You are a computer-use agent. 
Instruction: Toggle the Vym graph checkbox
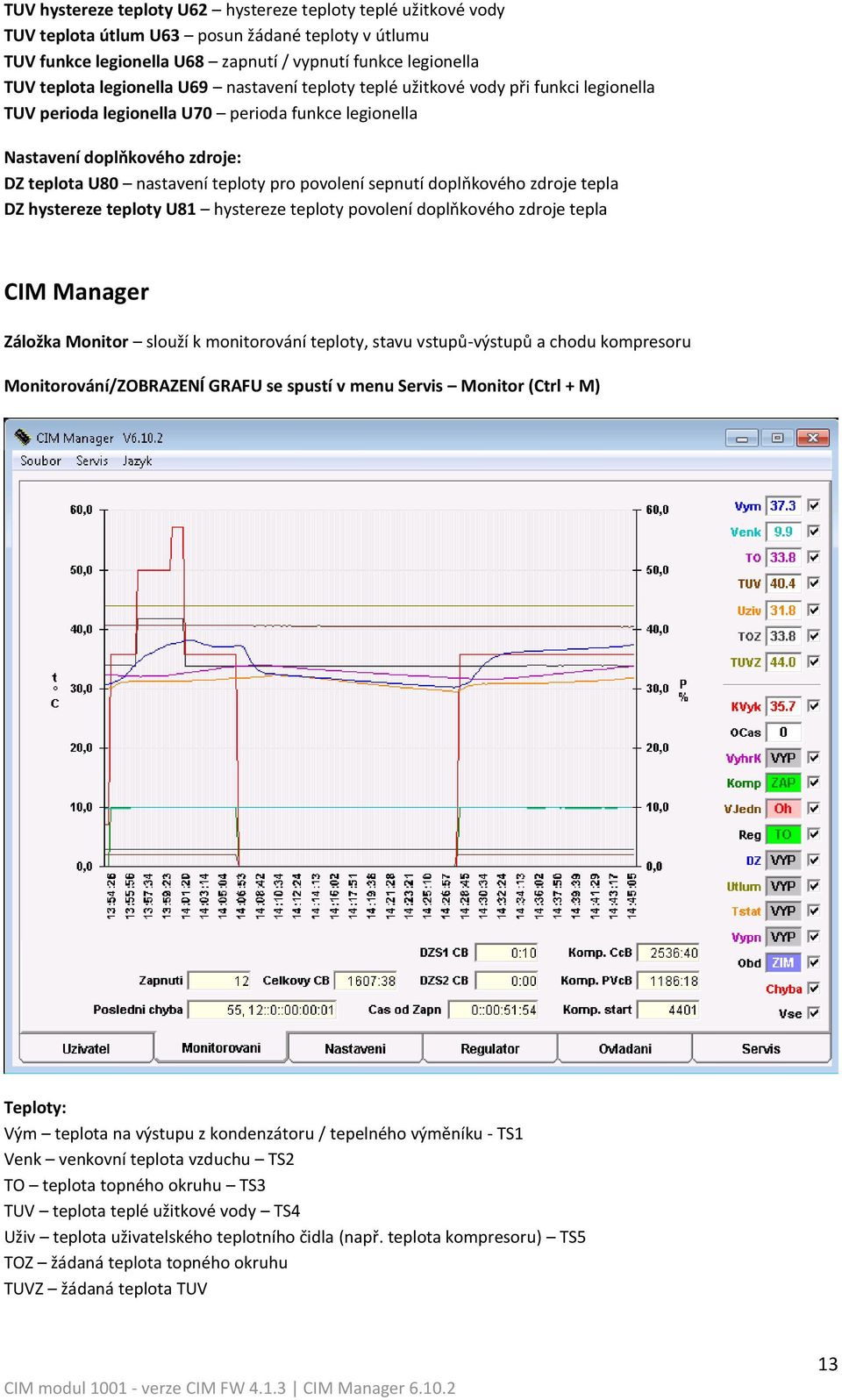click(814, 505)
